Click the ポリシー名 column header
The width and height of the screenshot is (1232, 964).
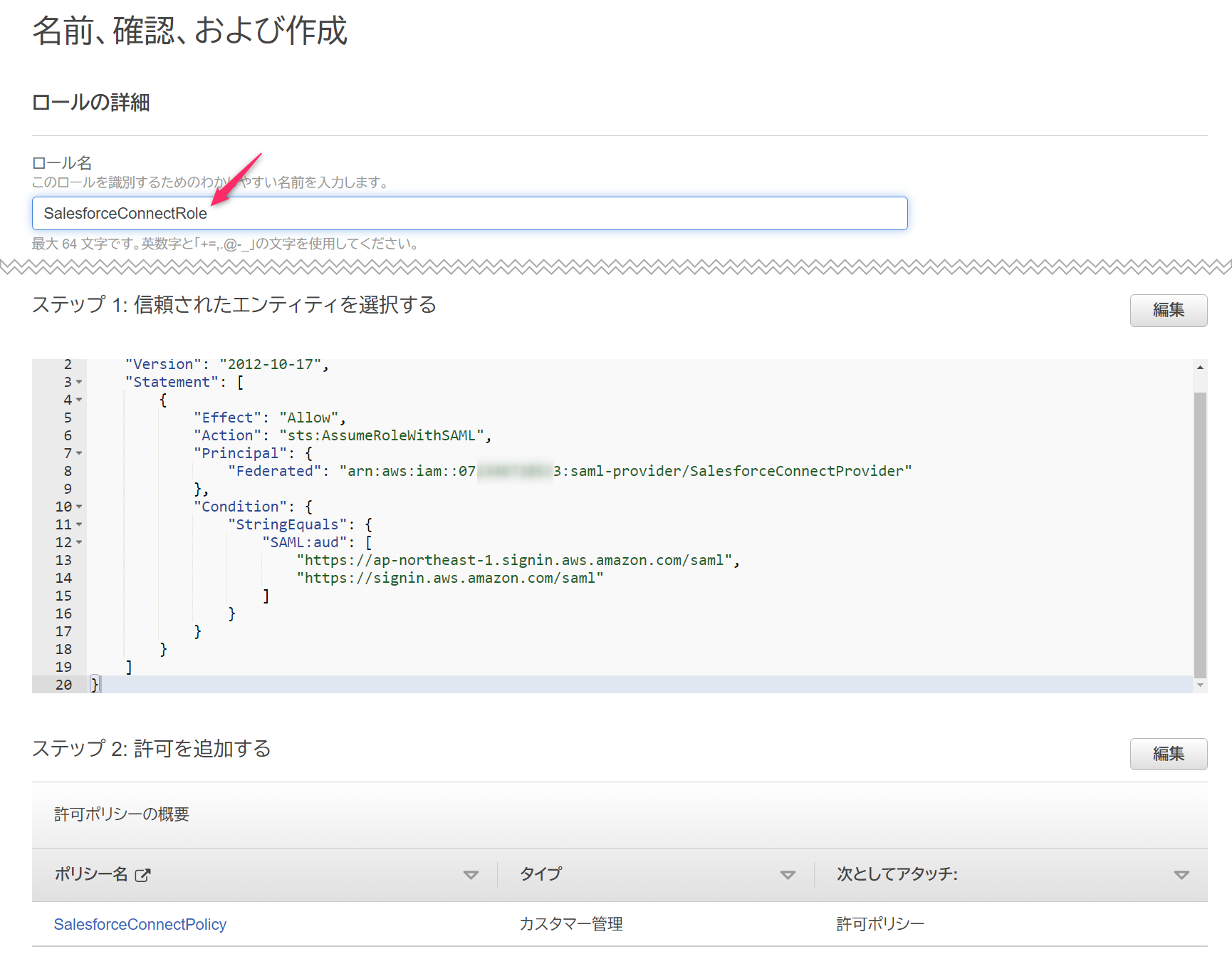click(x=91, y=874)
